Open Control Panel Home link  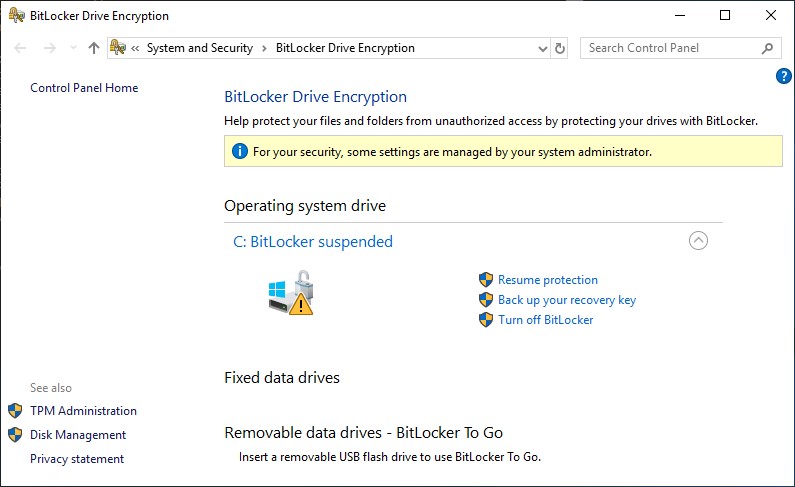[84, 88]
